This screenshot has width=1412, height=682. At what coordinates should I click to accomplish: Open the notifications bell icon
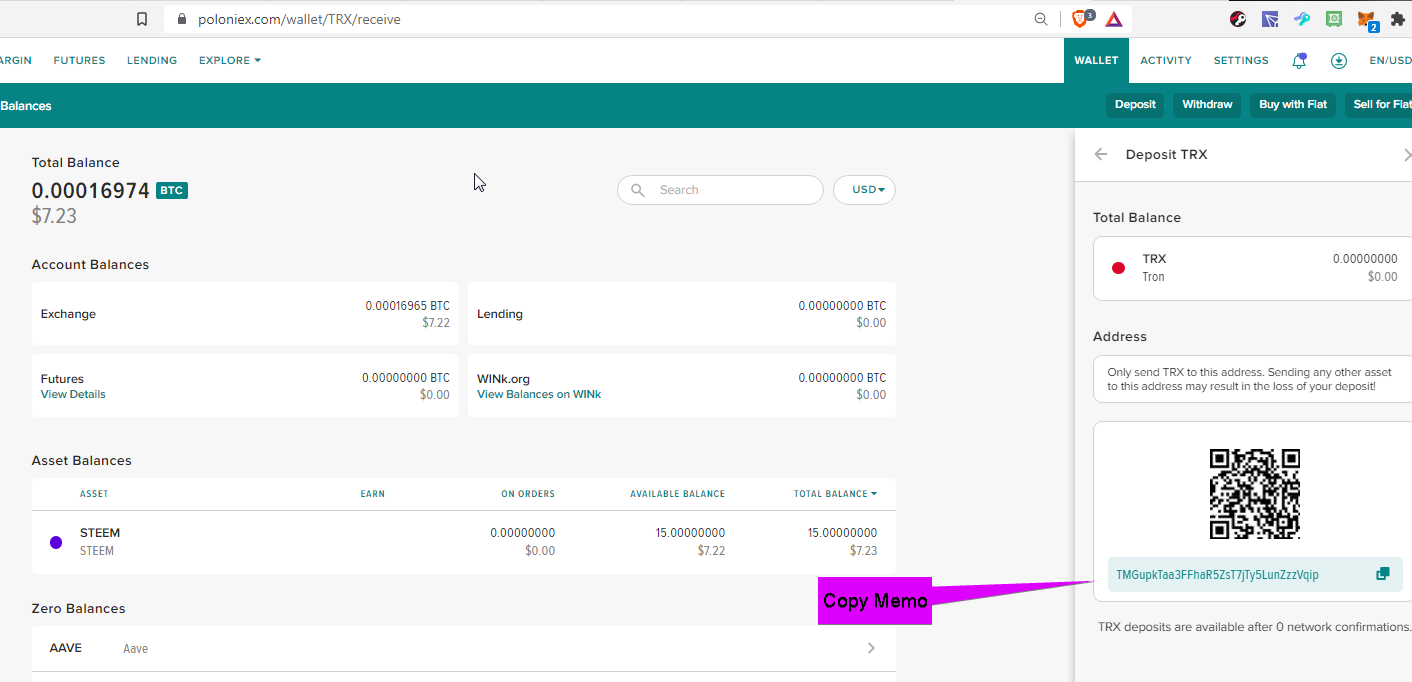[x=1299, y=61]
